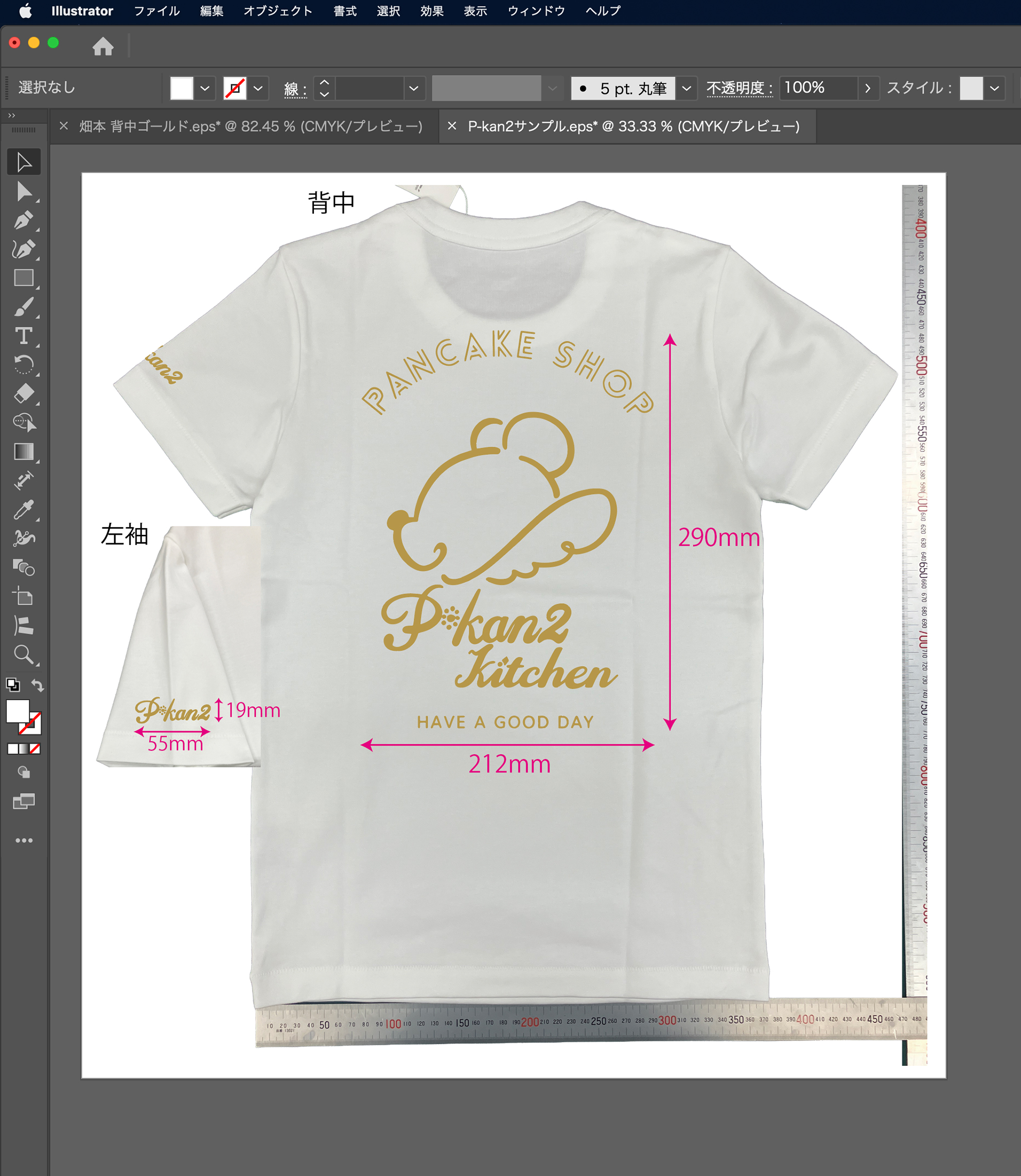Click the toolbox fill color swatch
1021x1176 pixels.
(17, 711)
